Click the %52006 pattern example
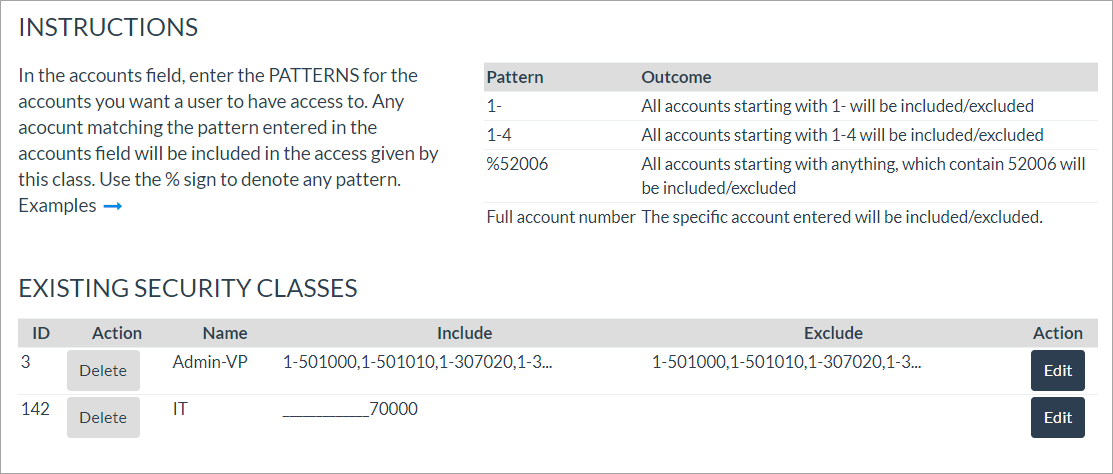1113x474 pixels. [x=513, y=163]
